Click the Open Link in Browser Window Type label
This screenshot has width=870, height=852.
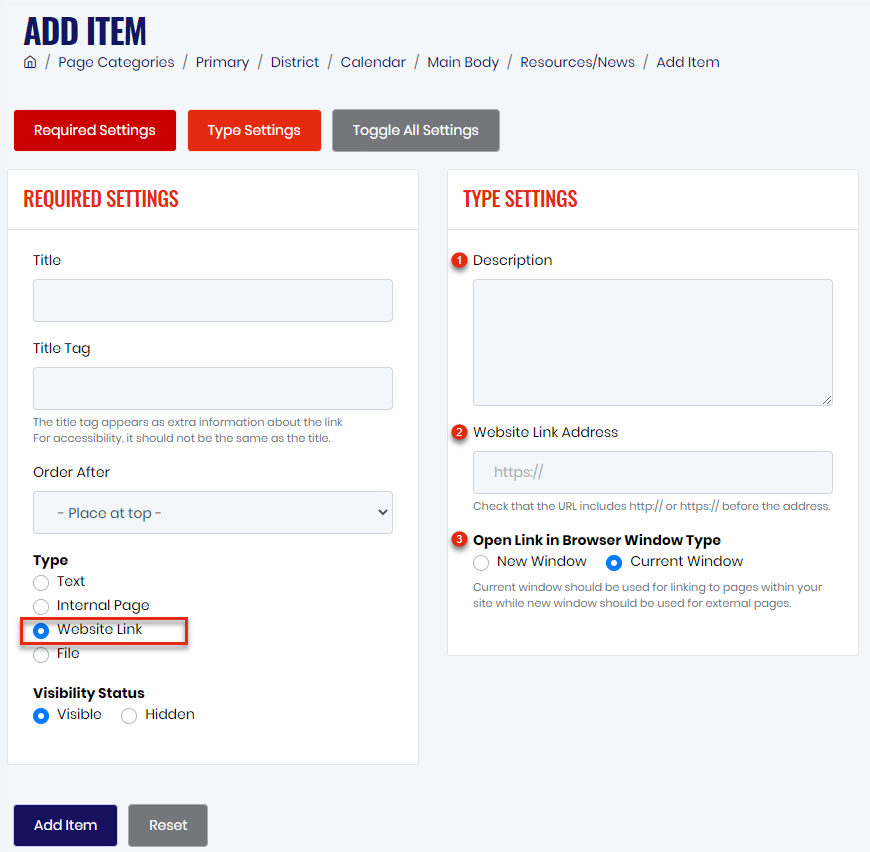pyautogui.click(x=596, y=540)
